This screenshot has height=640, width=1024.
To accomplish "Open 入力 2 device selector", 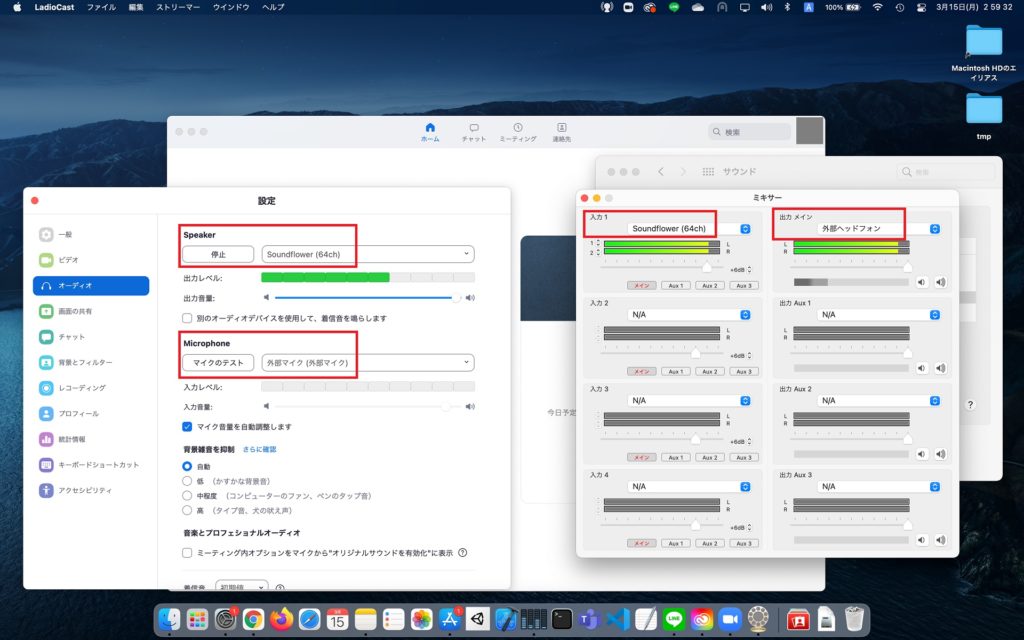I will tap(690, 315).
